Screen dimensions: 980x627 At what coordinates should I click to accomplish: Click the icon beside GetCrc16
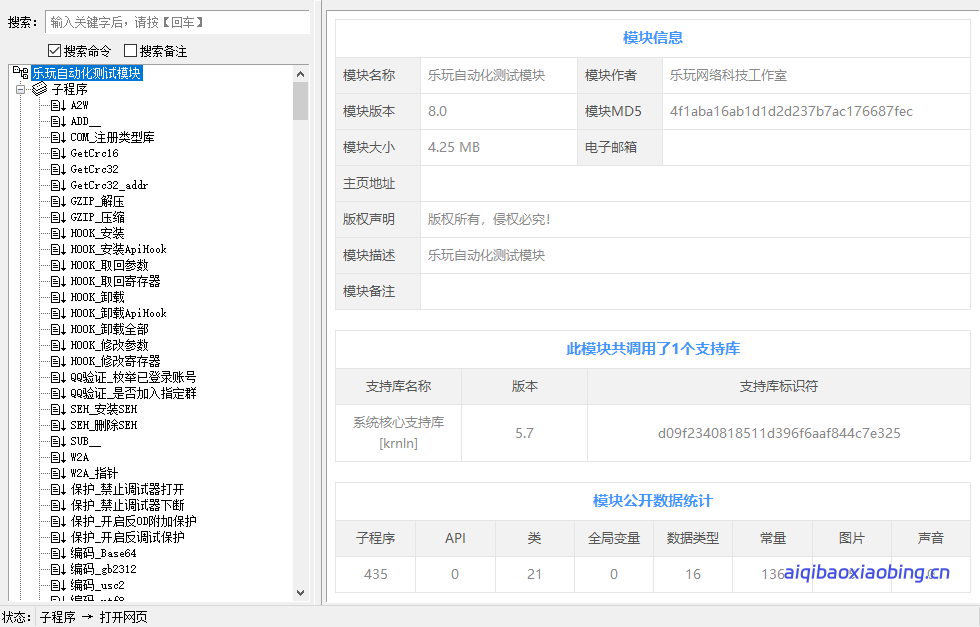click(x=58, y=153)
